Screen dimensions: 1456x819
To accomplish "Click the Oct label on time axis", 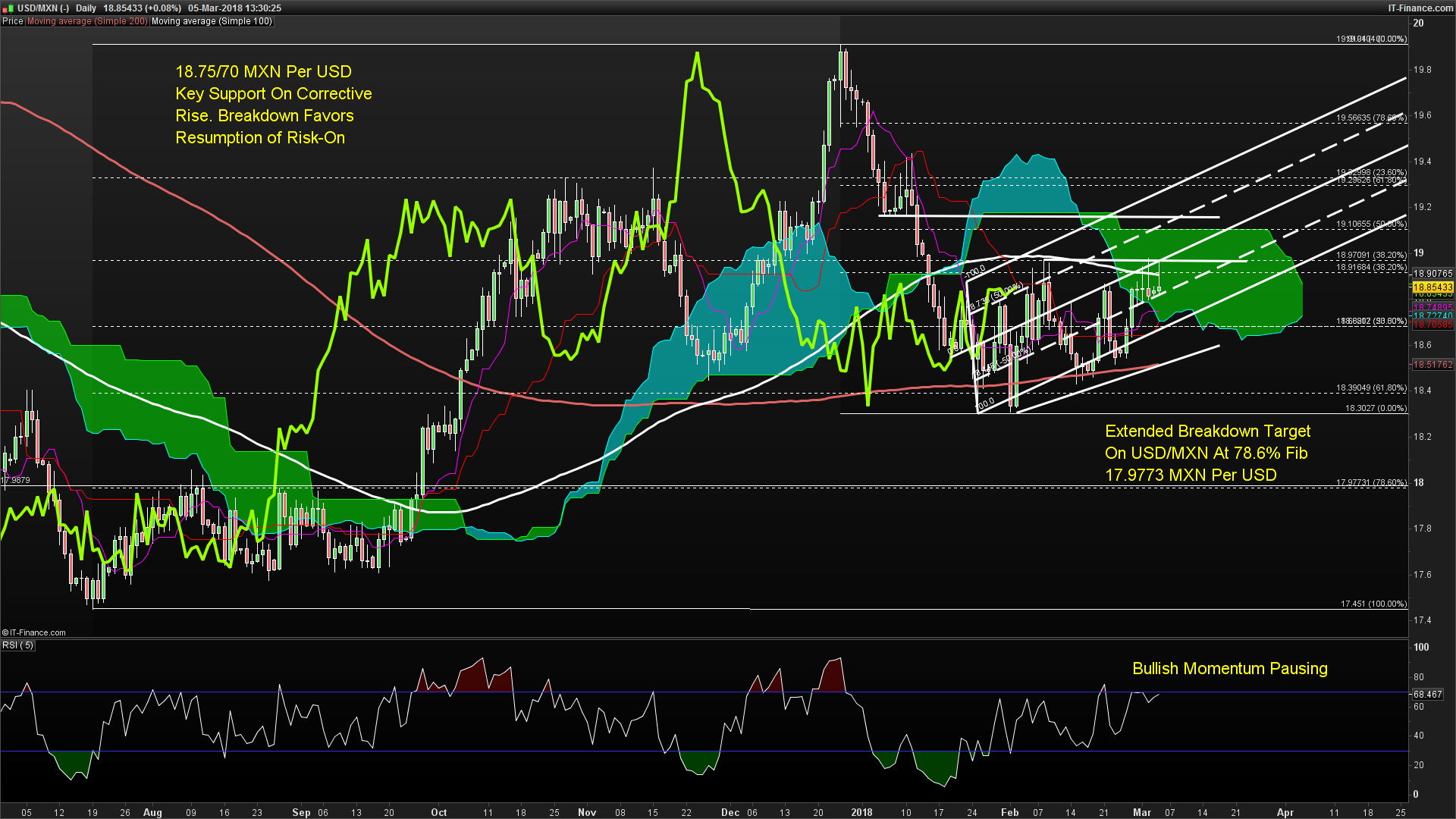I will pos(439,812).
